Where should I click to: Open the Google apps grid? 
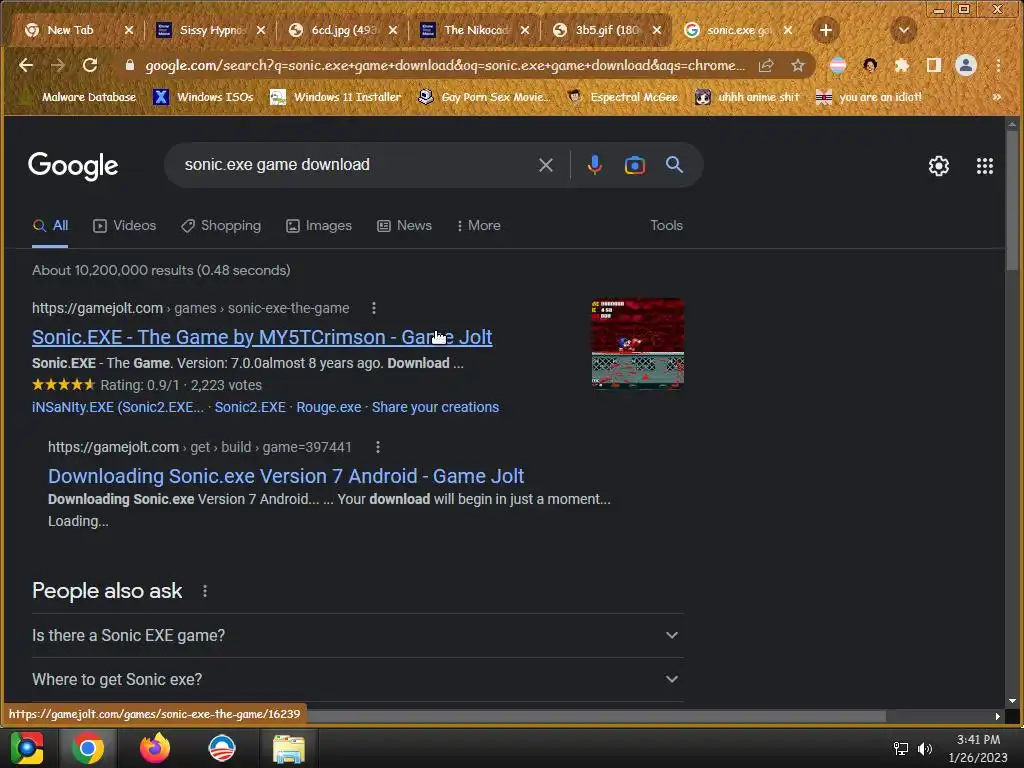click(985, 166)
